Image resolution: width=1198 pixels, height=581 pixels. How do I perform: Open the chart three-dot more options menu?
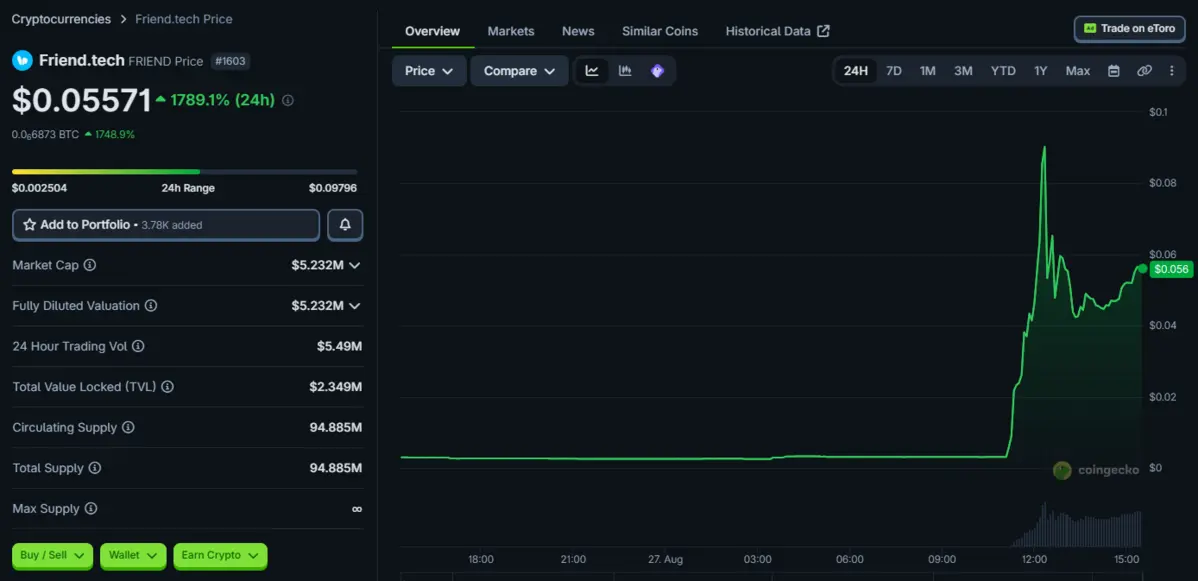point(1172,71)
